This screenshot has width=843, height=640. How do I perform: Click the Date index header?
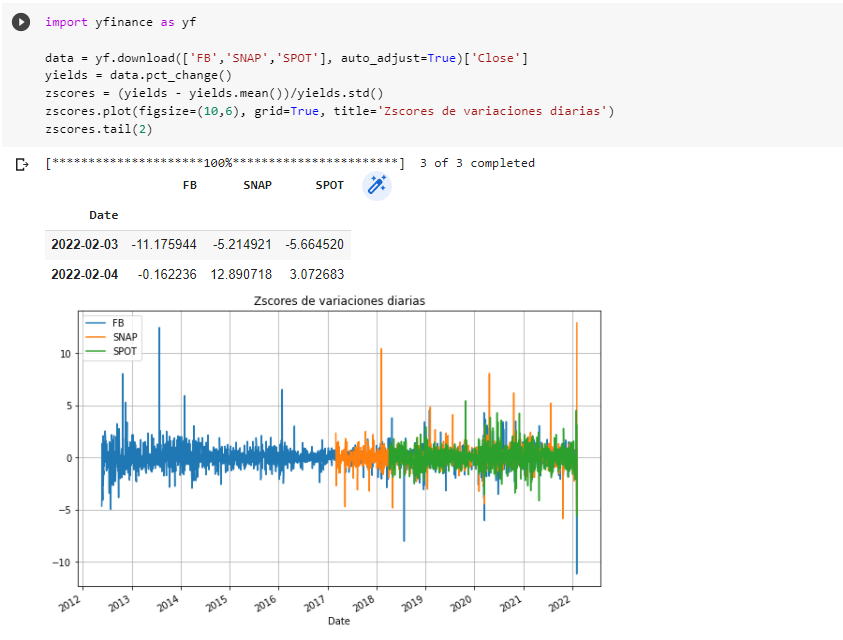pos(103,215)
